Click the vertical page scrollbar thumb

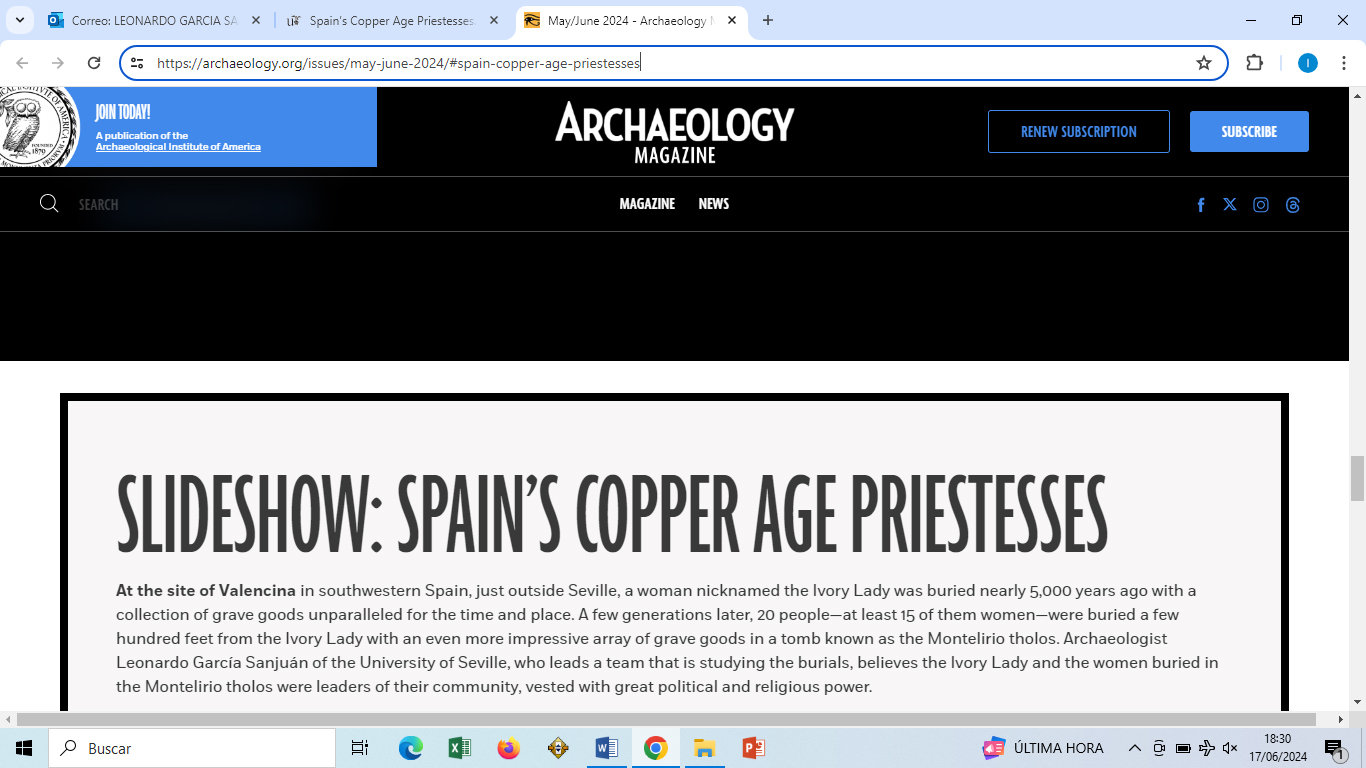[x=1357, y=478]
